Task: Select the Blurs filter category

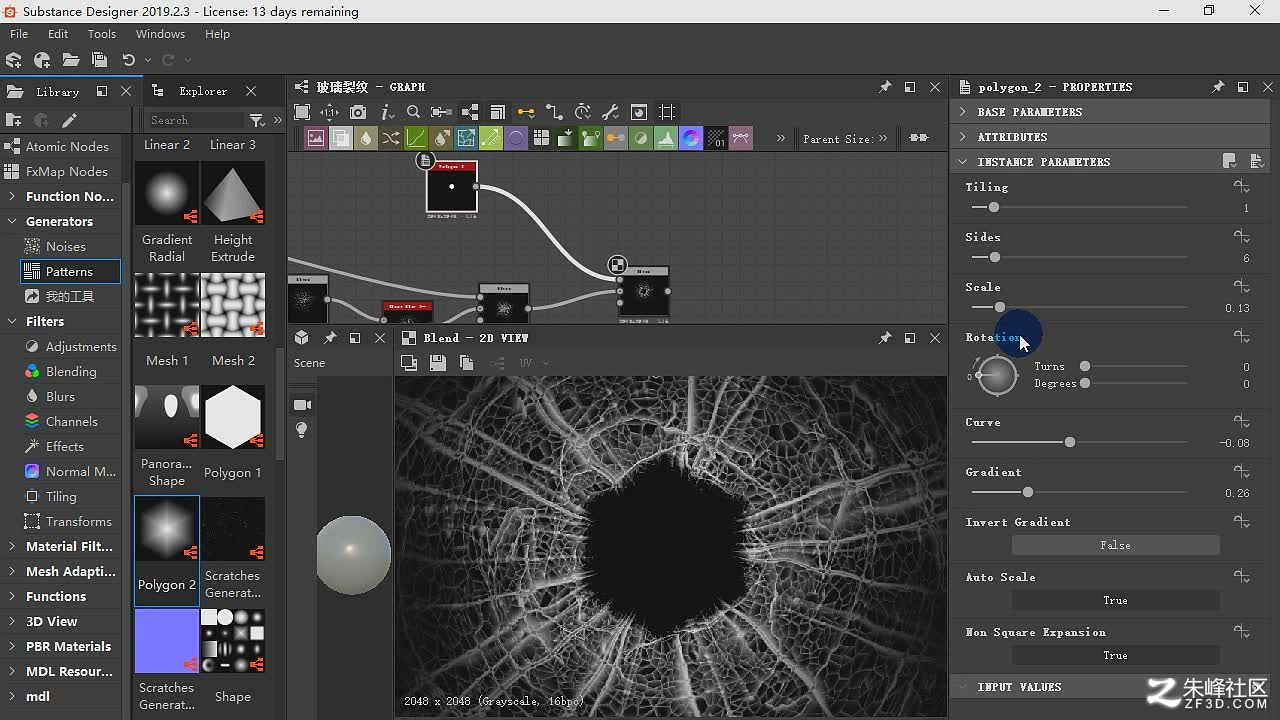Action: pos(60,396)
